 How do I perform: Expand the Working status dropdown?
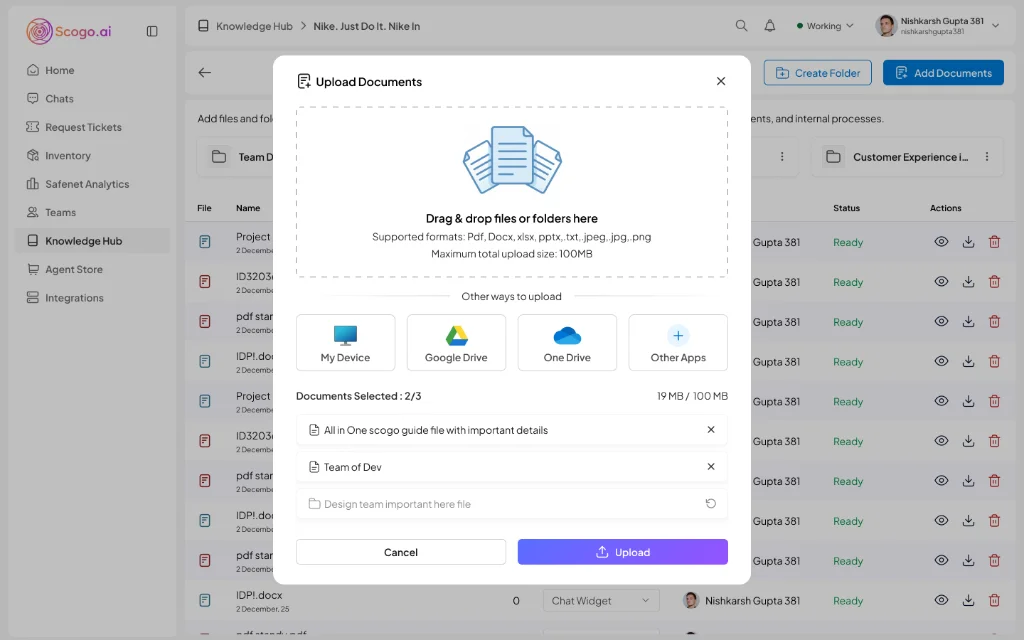tap(825, 26)
